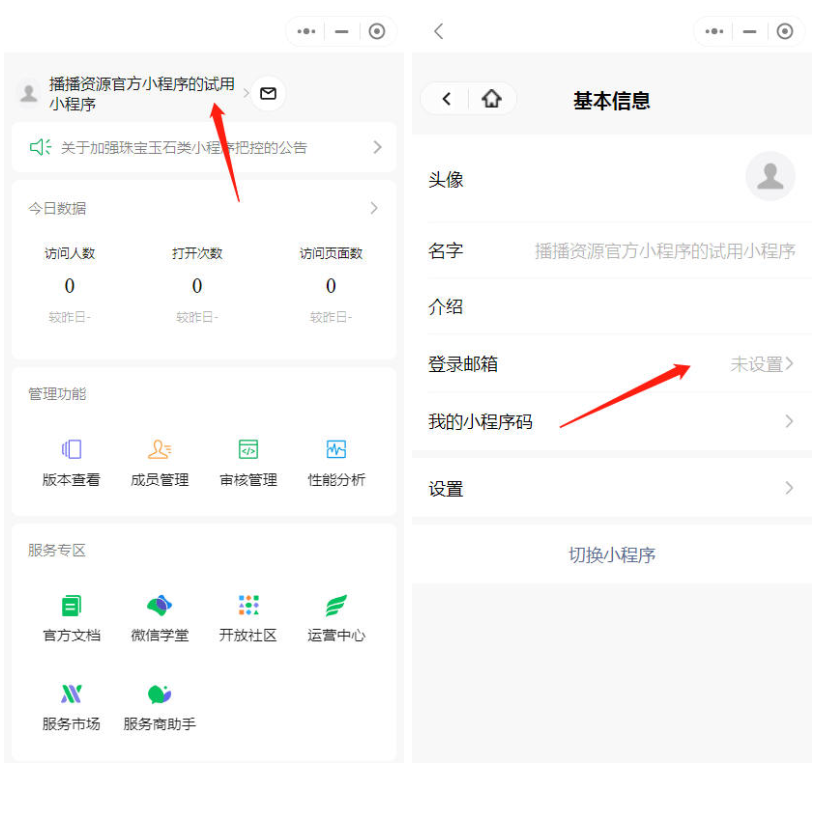The height and width of the screenshot is (834, 828).
Task: Open 服务市场 icon
Action: click(71, 694)
